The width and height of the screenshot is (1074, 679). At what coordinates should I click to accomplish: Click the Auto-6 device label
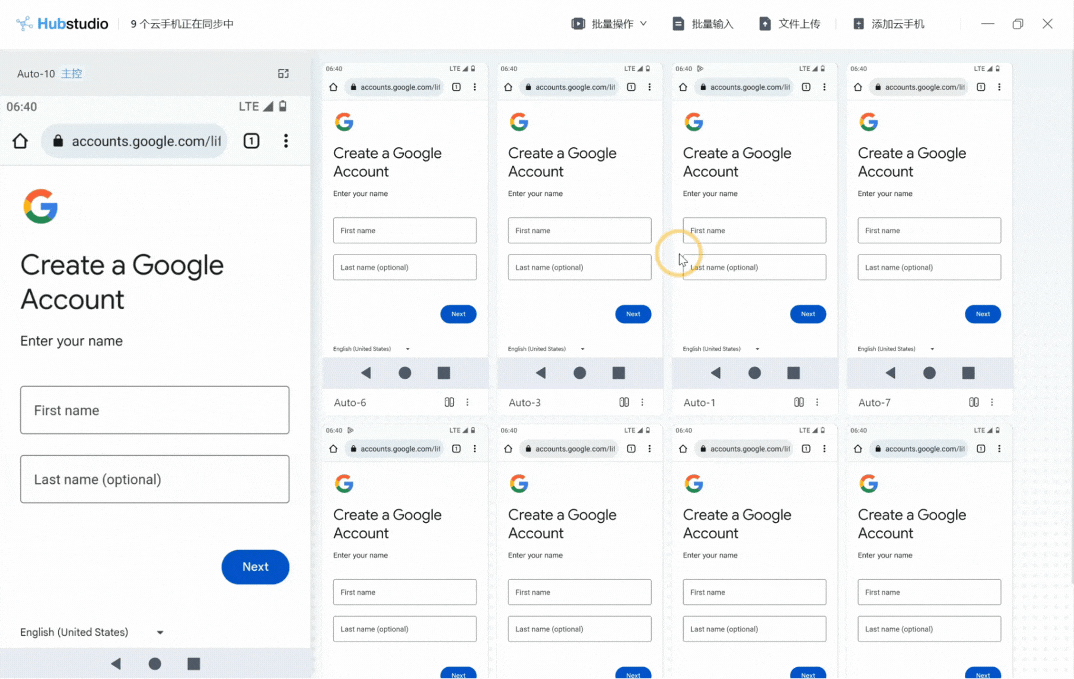click(350, 402)
